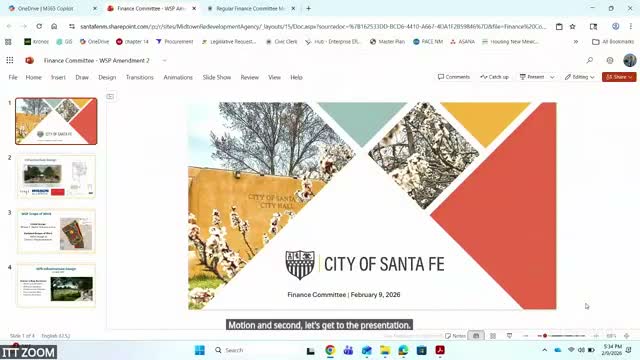
Task: Open Chrome from the taskbar
Action: [x=330, y=350]
